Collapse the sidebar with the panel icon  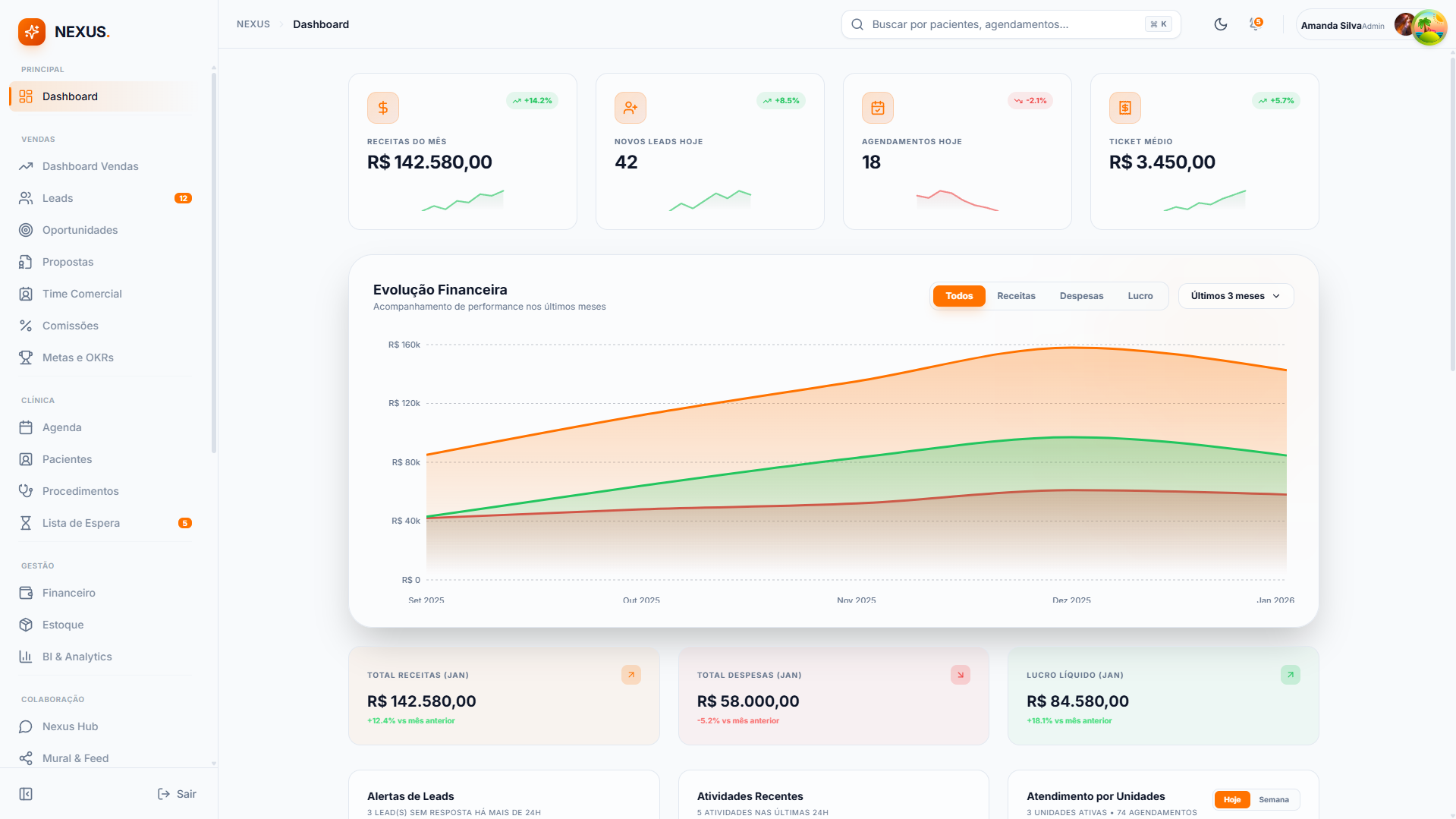point(26,793)
